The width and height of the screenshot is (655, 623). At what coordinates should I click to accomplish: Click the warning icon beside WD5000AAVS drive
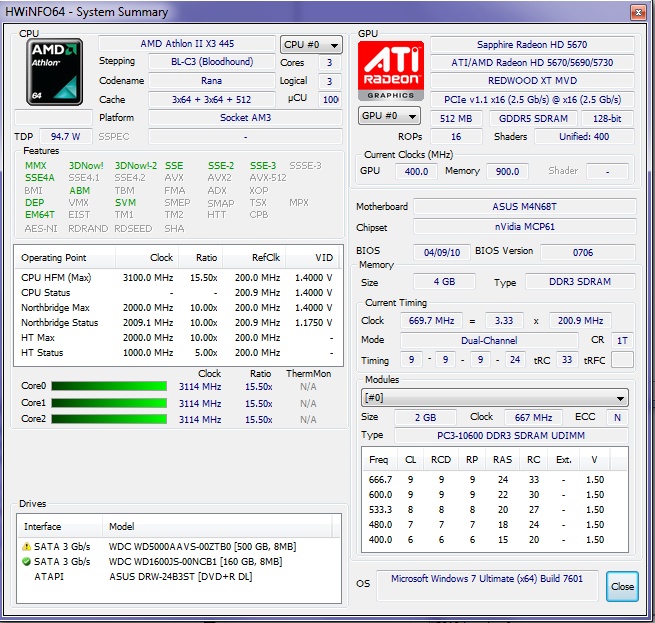click(26, 546)
